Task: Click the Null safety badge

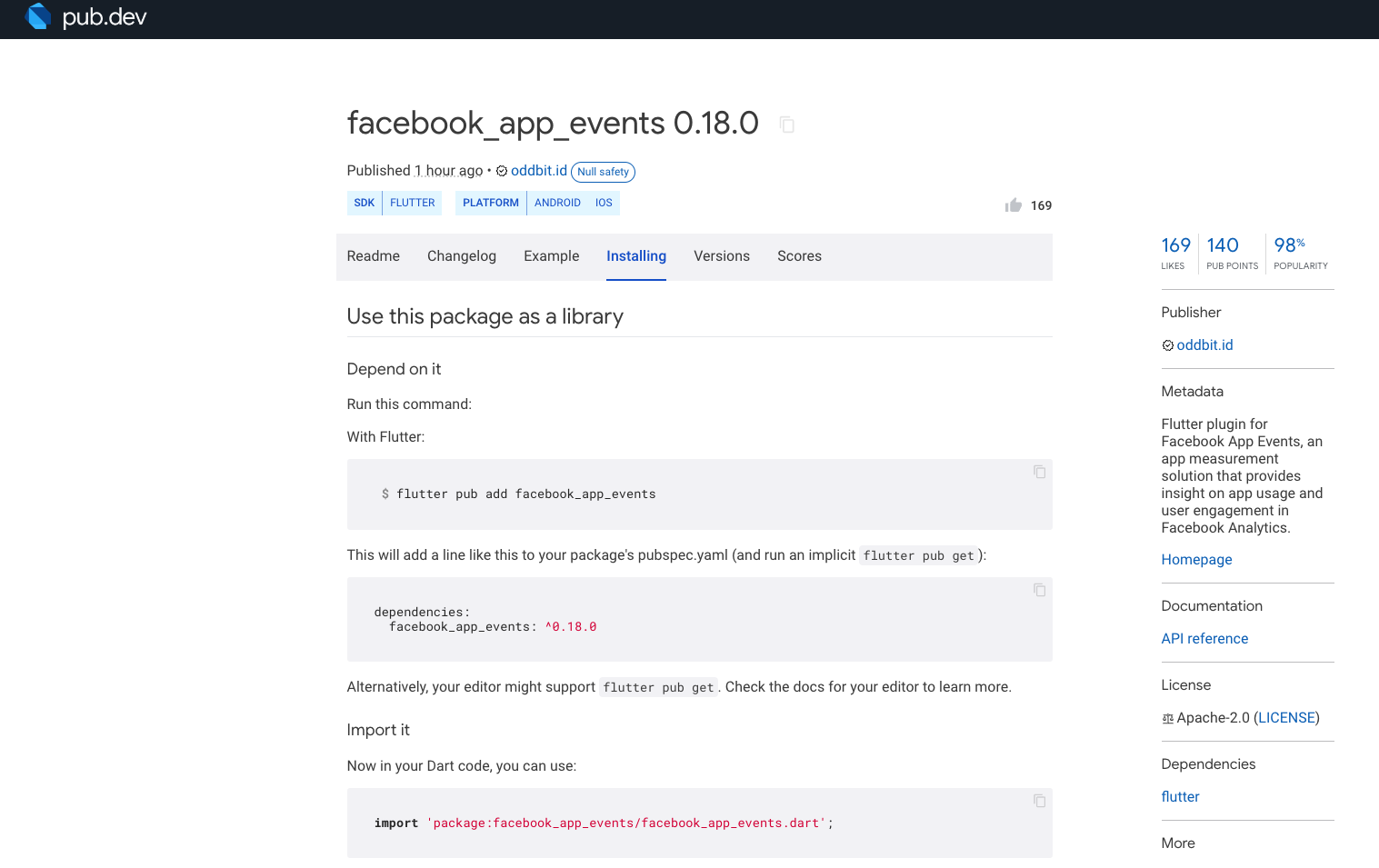Action: coord(603,172)
